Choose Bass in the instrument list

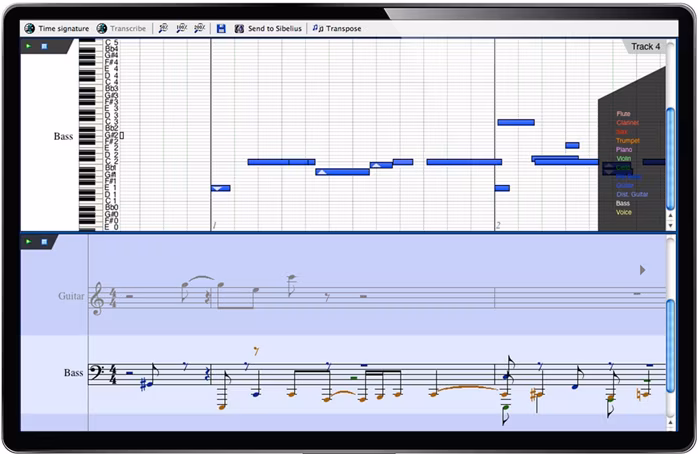pyautogui.click(x=623, y=203)
